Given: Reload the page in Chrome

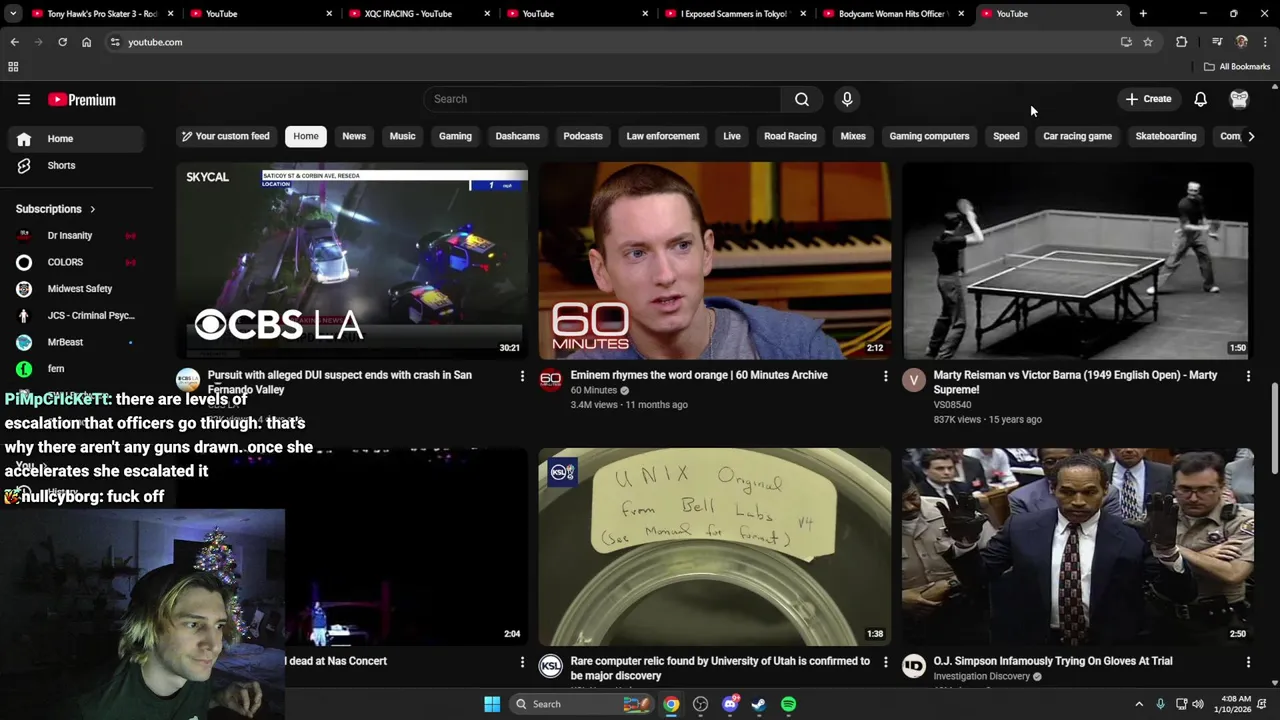Looking at the screenshot, I should (x=62, y=42).
